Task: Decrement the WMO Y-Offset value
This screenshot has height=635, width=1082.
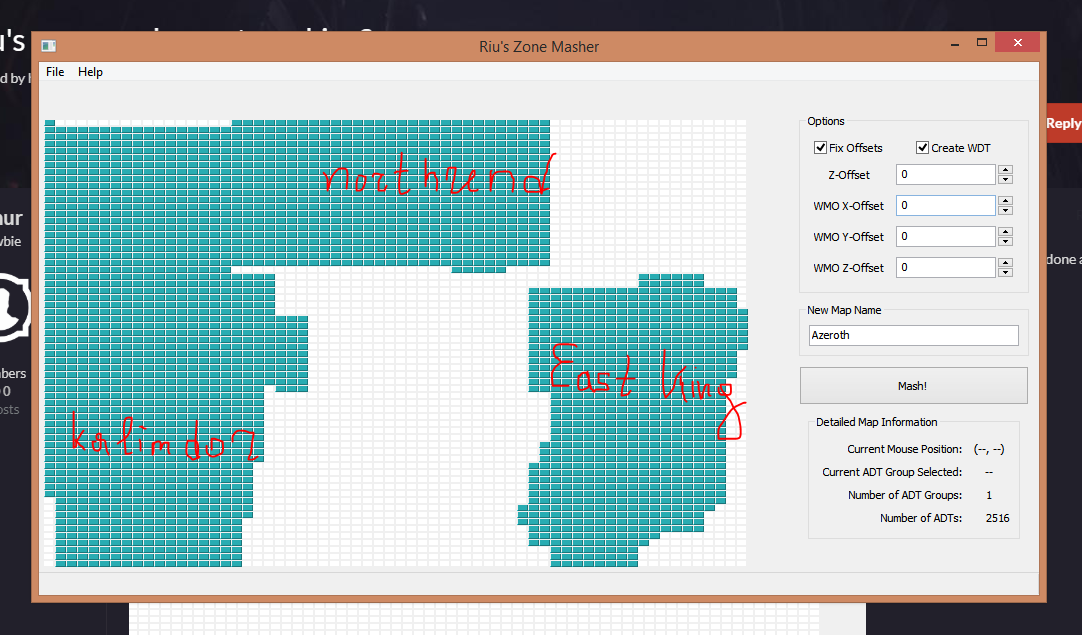Action: (x=1006, y=242)
